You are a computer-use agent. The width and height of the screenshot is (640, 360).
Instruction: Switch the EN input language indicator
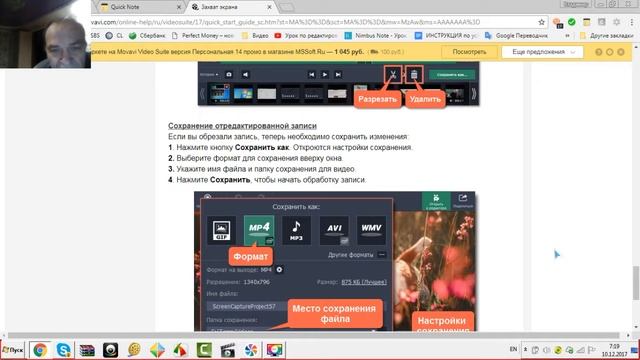(513, 349)
